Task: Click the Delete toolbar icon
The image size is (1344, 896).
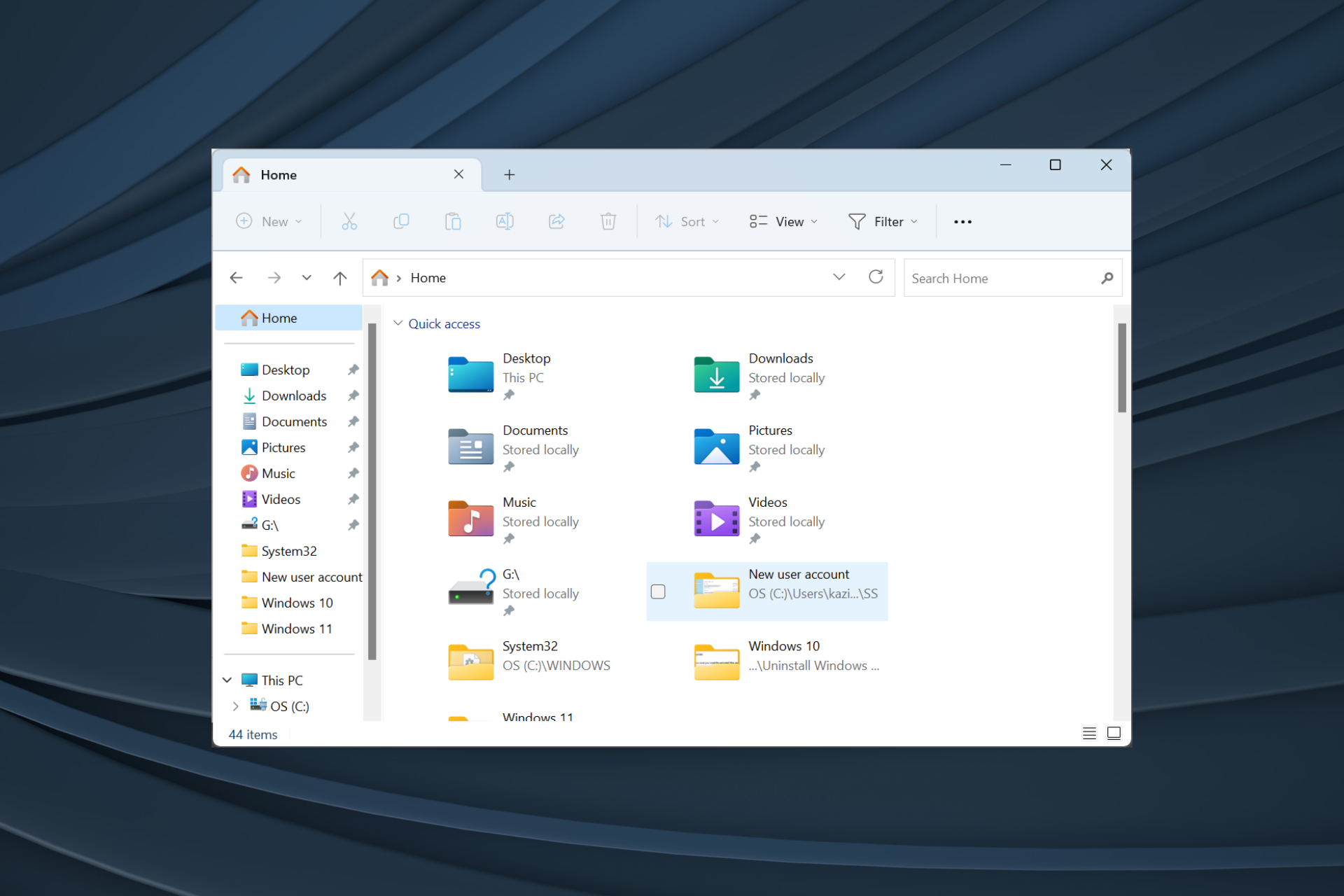Action: point(608,221)
